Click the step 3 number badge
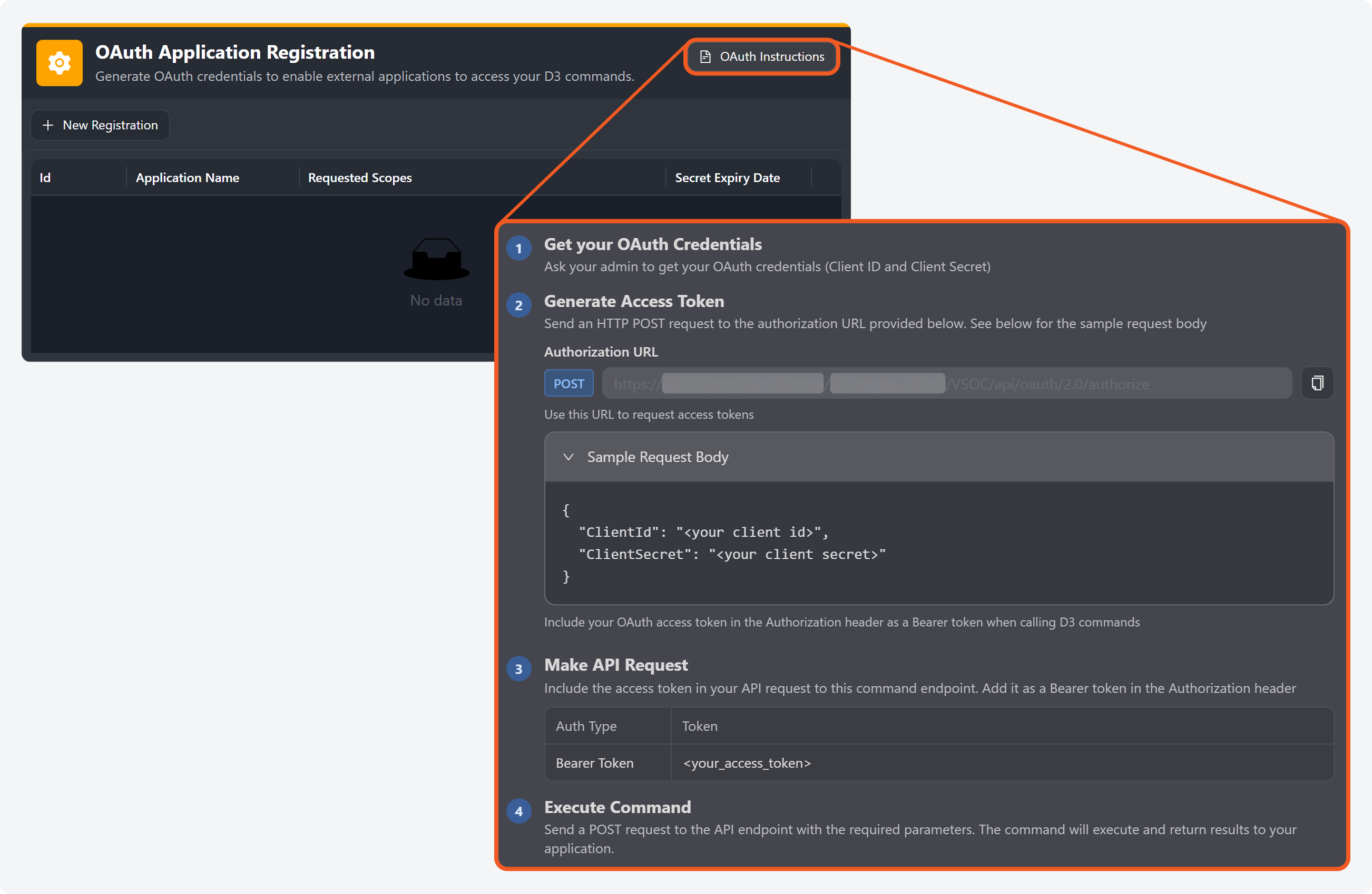Viewport: 1372px width, 894px height. pyautogui.click(x=519, y=669)
